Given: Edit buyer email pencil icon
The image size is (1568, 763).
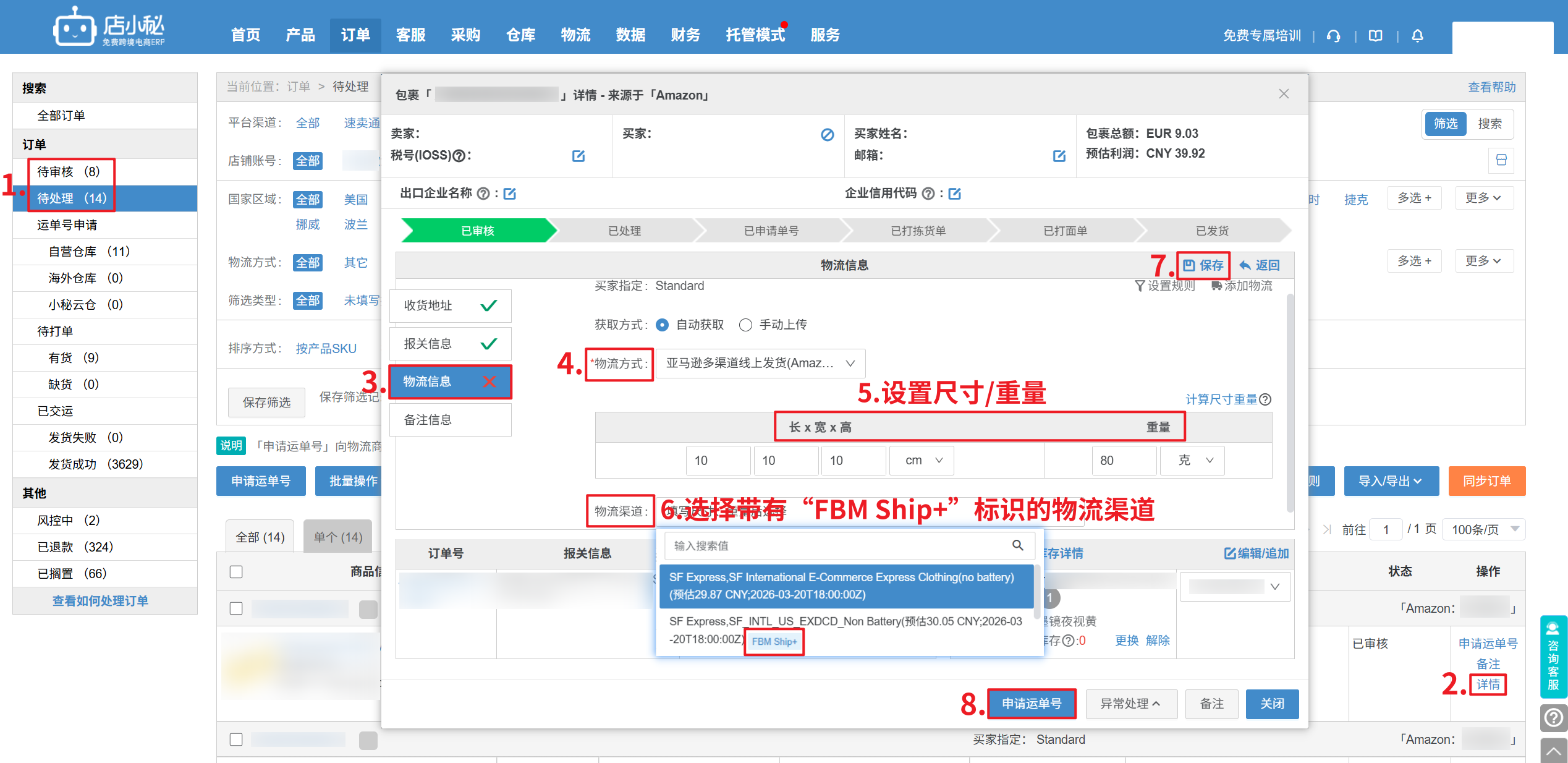Looking at the screenshot, I should coord(1059,156).
